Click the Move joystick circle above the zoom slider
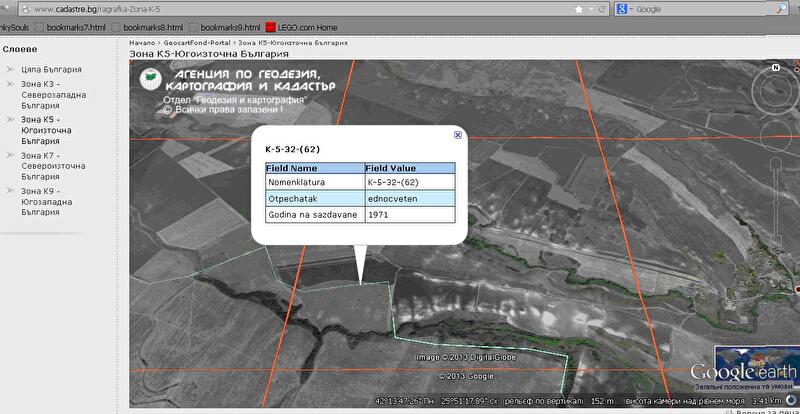This screenshot has height=414, width=800. [776, 136]
